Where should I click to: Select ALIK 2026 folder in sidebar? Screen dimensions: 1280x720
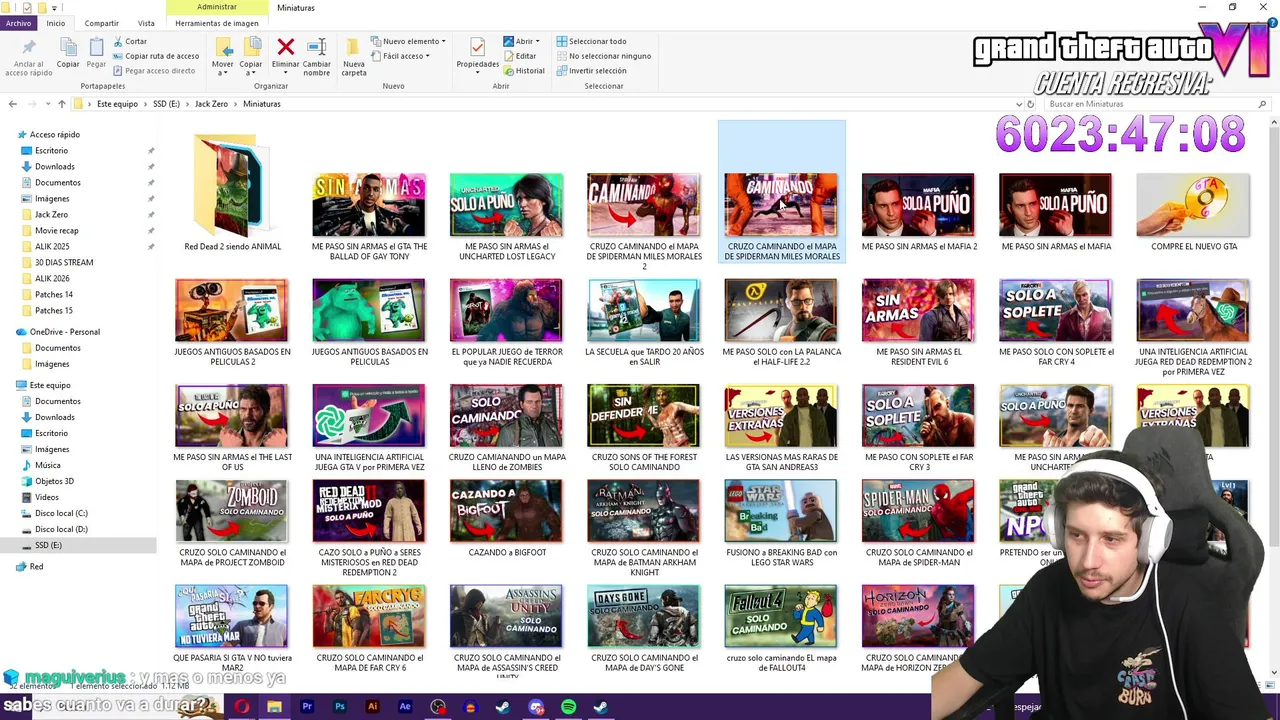pyautogui.click(x=52, y=279)
